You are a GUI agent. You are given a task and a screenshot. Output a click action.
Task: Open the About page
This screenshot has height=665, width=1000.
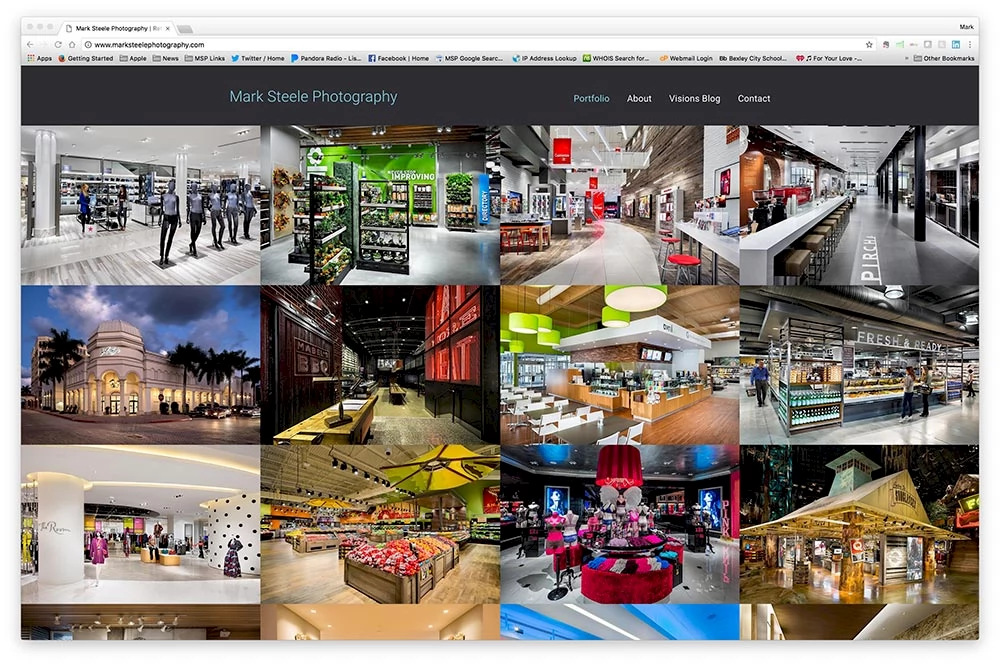coord(639,98)
